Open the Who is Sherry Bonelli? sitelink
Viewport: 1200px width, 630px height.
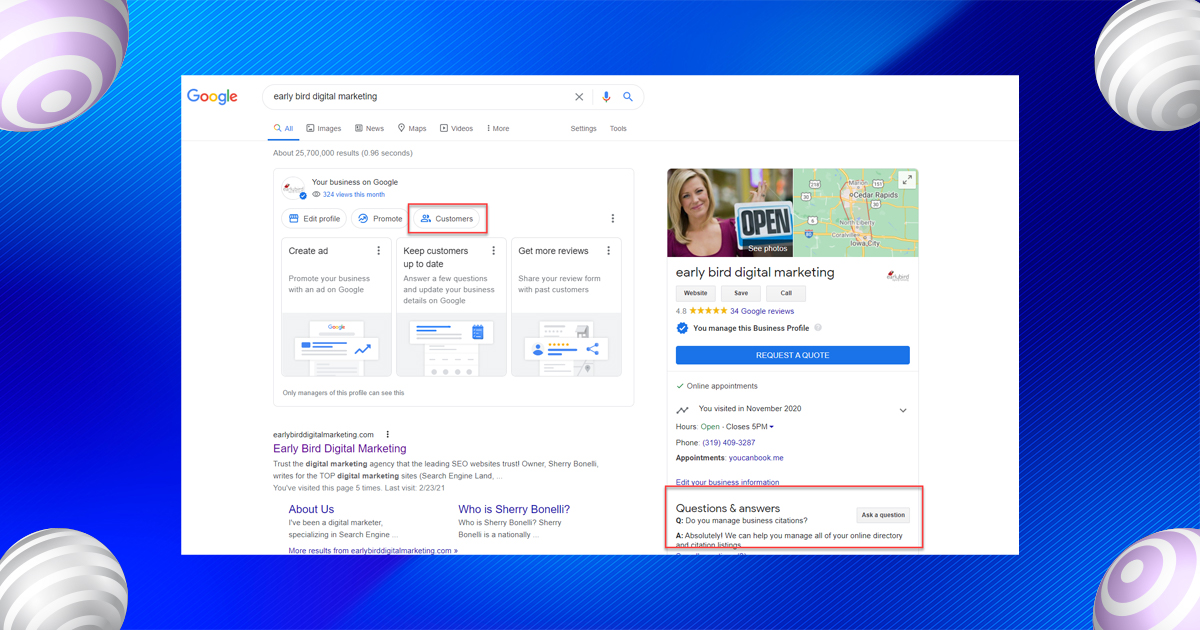[x=514, y=509]
